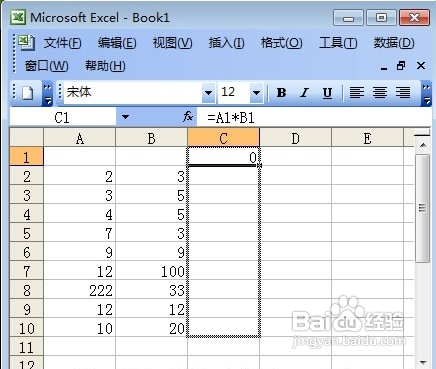The width and height of the screenshot is (436, 369).
Task: Open the 帮助(H) menu
Action: pos(105,66)
